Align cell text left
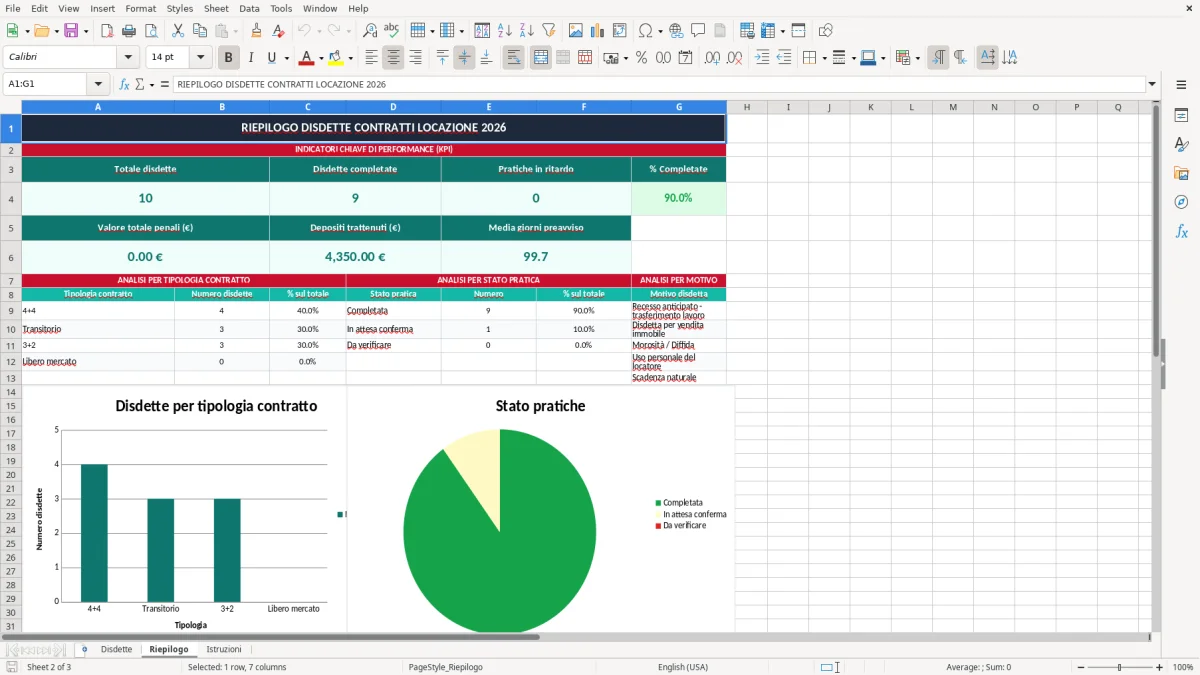 pos(372,58)
